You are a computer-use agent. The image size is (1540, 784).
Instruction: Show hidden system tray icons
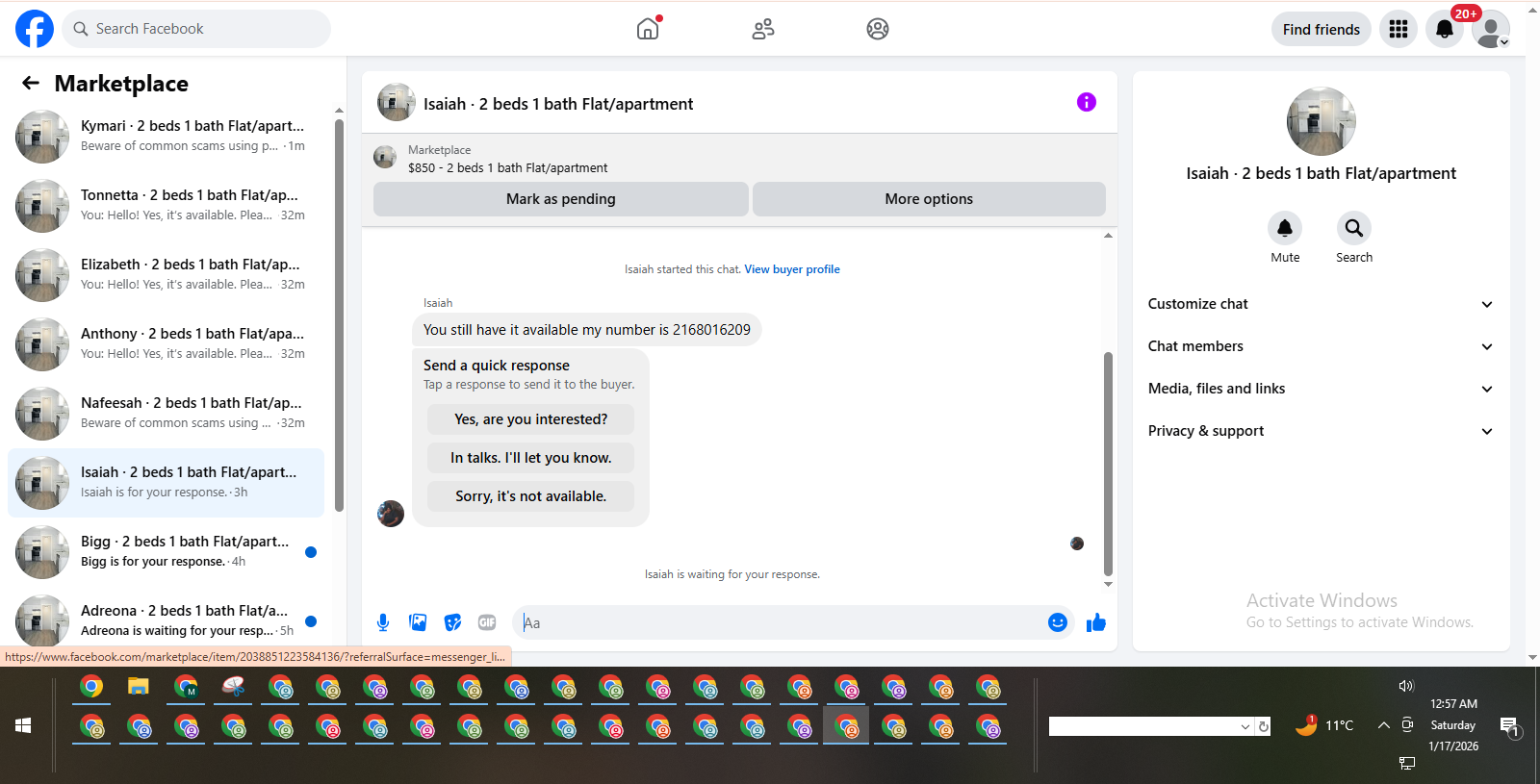click(x=1383, y=725)
